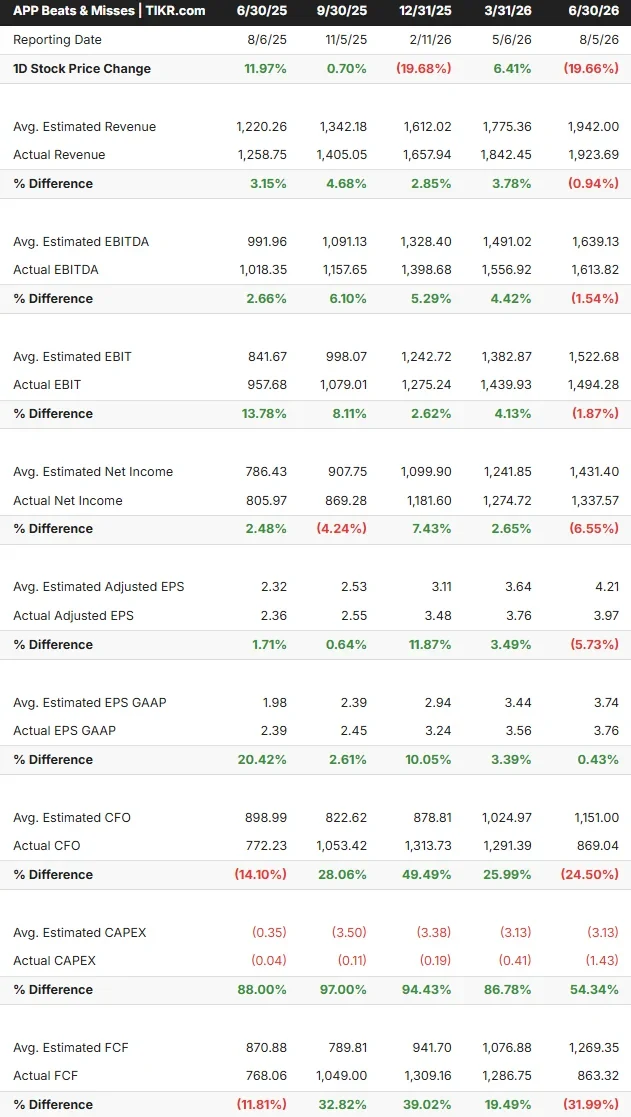
Task: Click the 8/6/25 reporting date cell
Action: (x=267, y=40)
